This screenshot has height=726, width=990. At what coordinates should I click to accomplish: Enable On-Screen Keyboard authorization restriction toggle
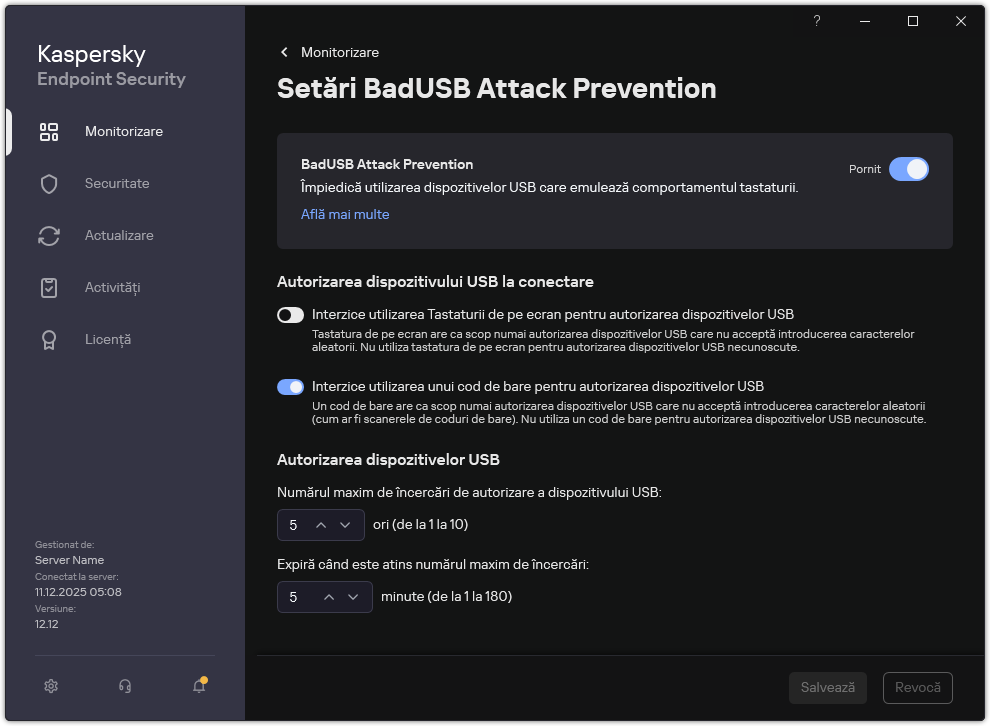290,314
